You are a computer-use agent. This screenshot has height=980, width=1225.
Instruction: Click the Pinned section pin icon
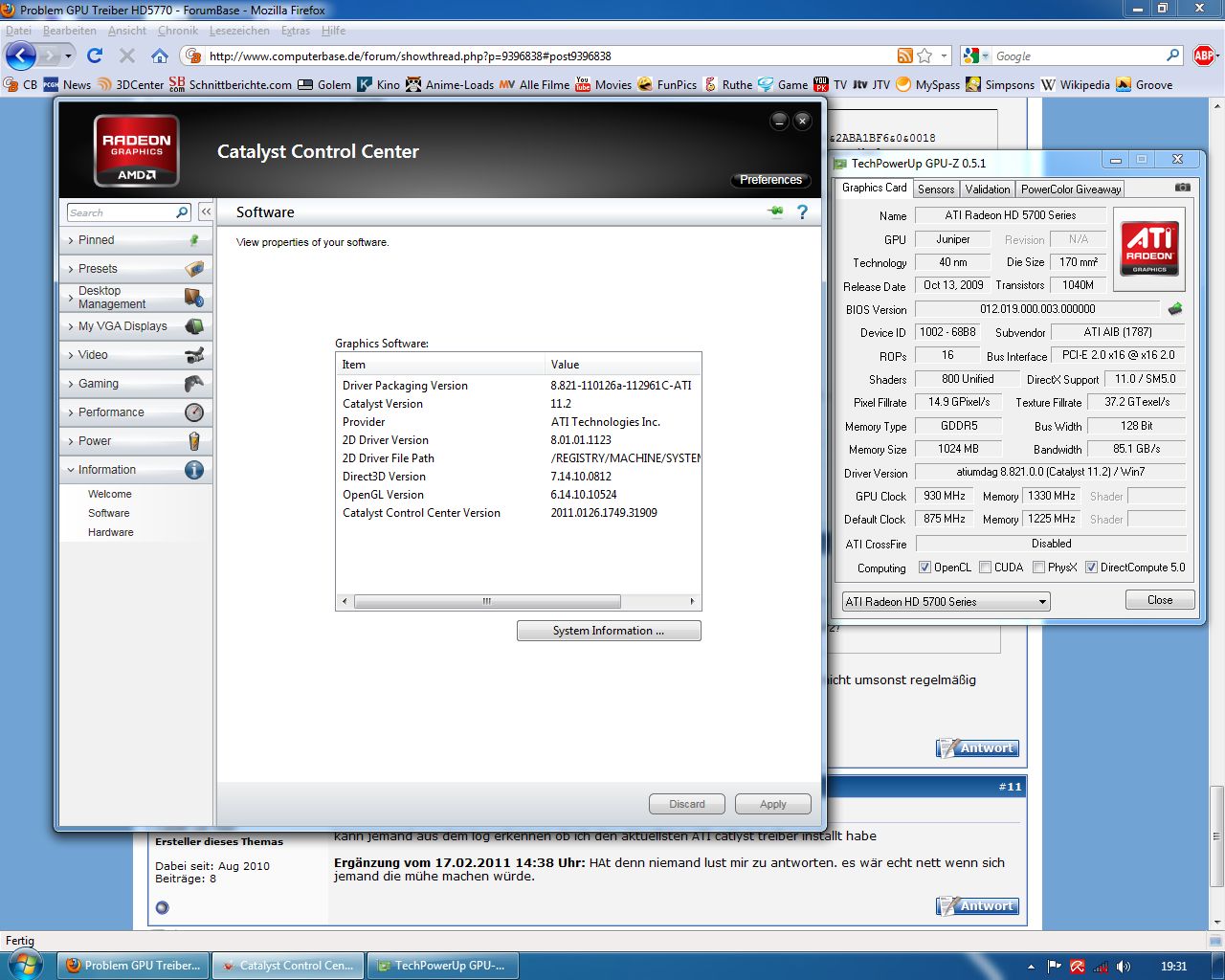coord(194,240)
